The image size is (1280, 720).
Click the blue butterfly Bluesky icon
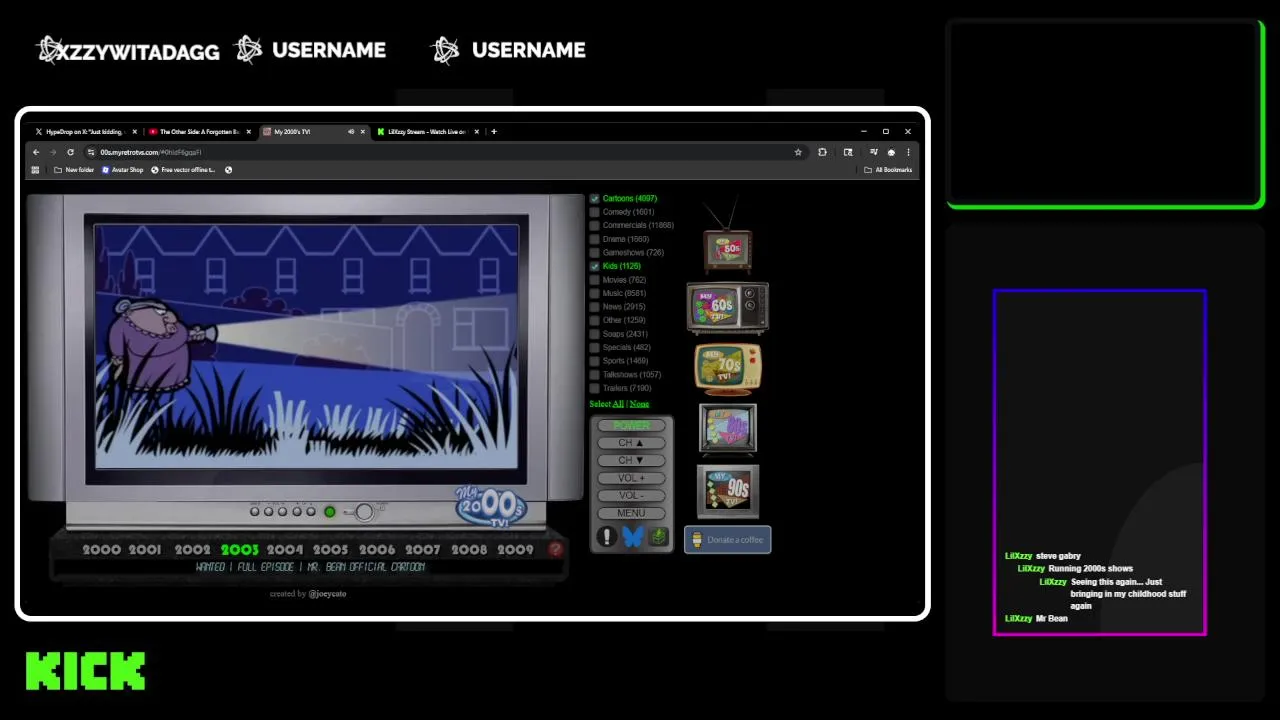point(632,537)
